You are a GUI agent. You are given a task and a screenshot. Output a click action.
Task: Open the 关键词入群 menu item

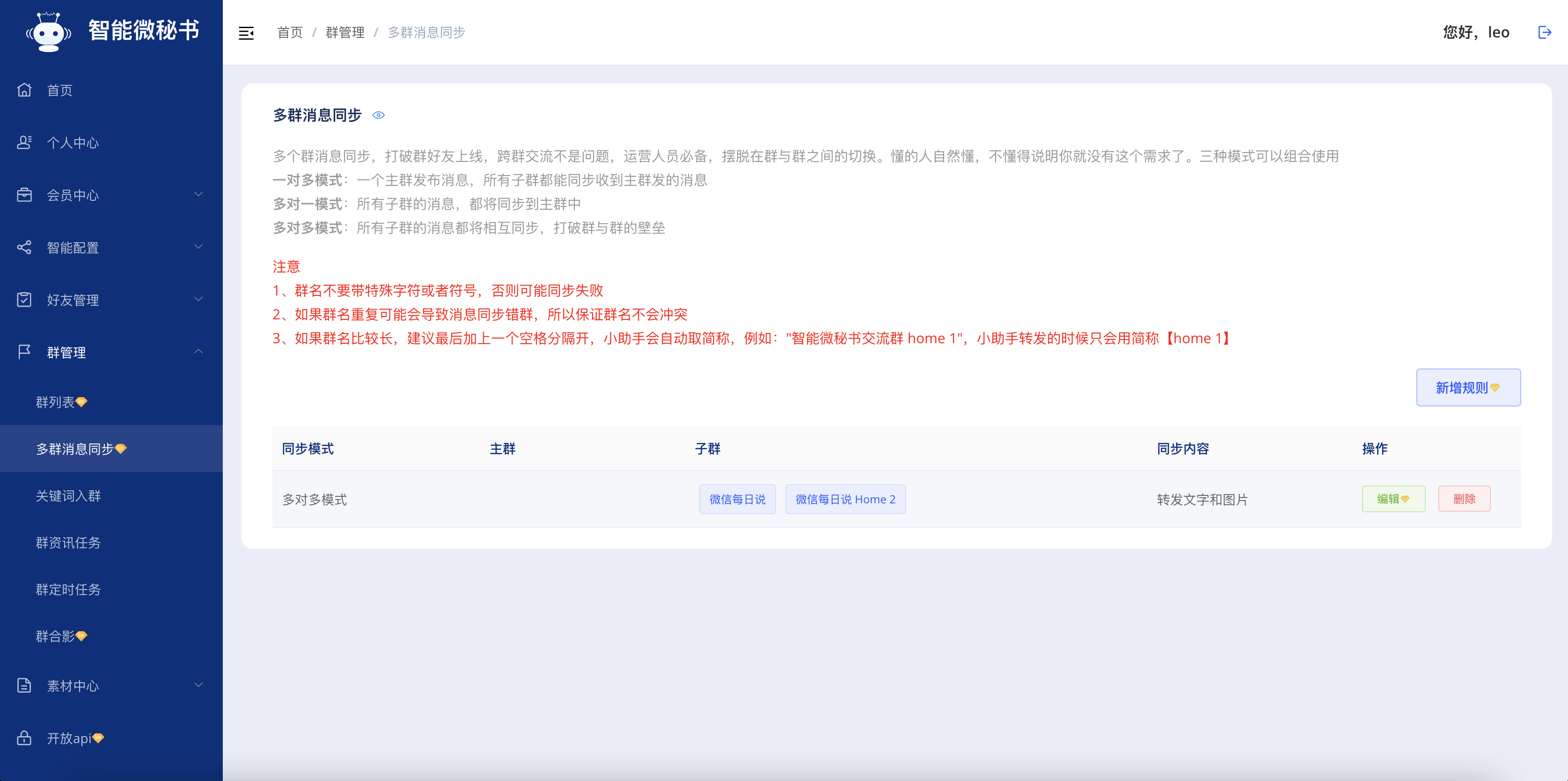pyautogui.click(x=68, y=495)
